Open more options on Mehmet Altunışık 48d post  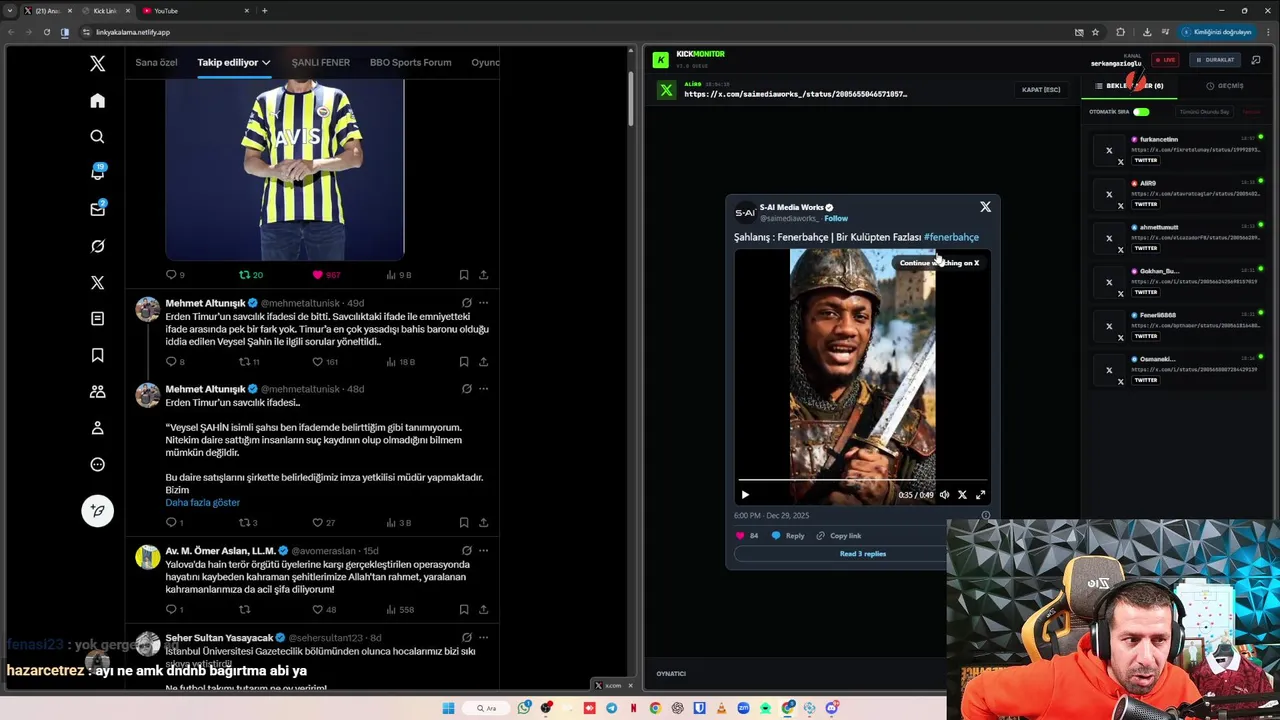(483, 389)
